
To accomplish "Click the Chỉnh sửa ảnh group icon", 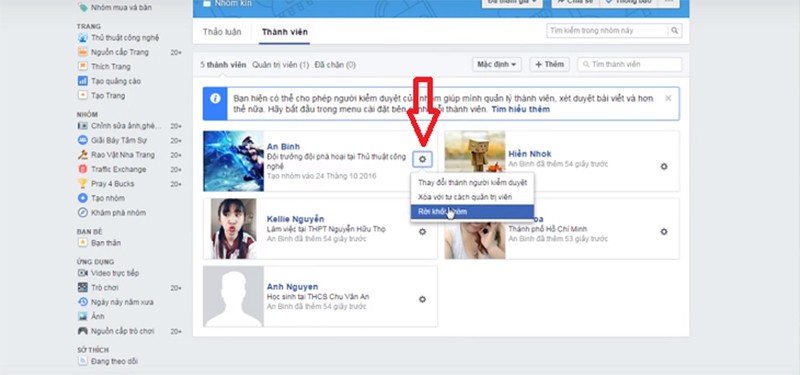I will 83,126.
